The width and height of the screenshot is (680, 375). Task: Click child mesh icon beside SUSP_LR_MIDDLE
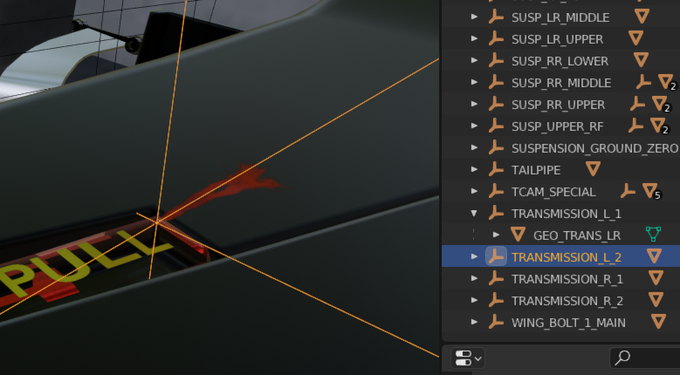(x=642, y=16)
